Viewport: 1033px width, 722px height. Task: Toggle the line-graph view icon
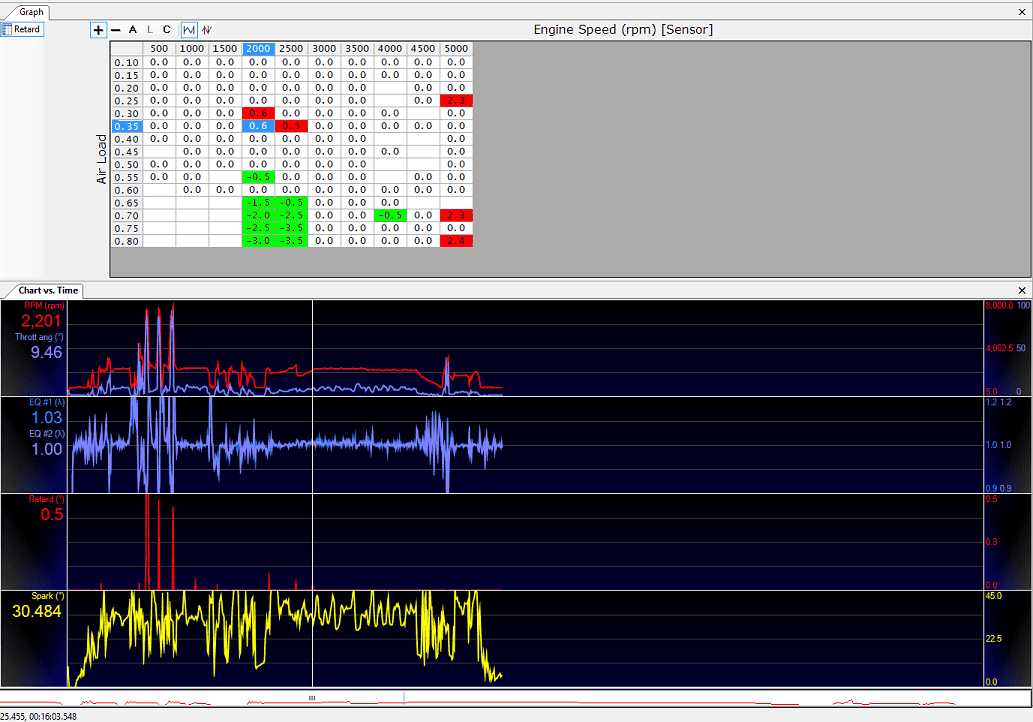pos(189,30)
